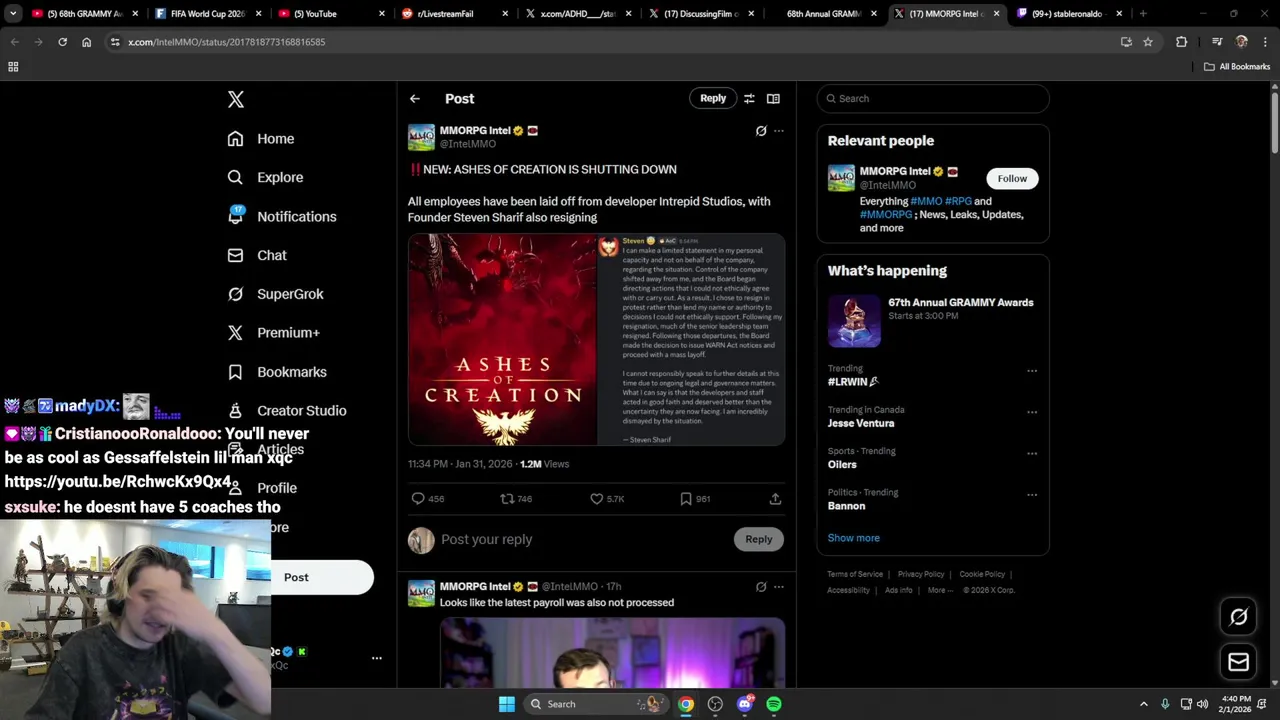
Task: Open floating Grok button
Action: (1238, 617)
